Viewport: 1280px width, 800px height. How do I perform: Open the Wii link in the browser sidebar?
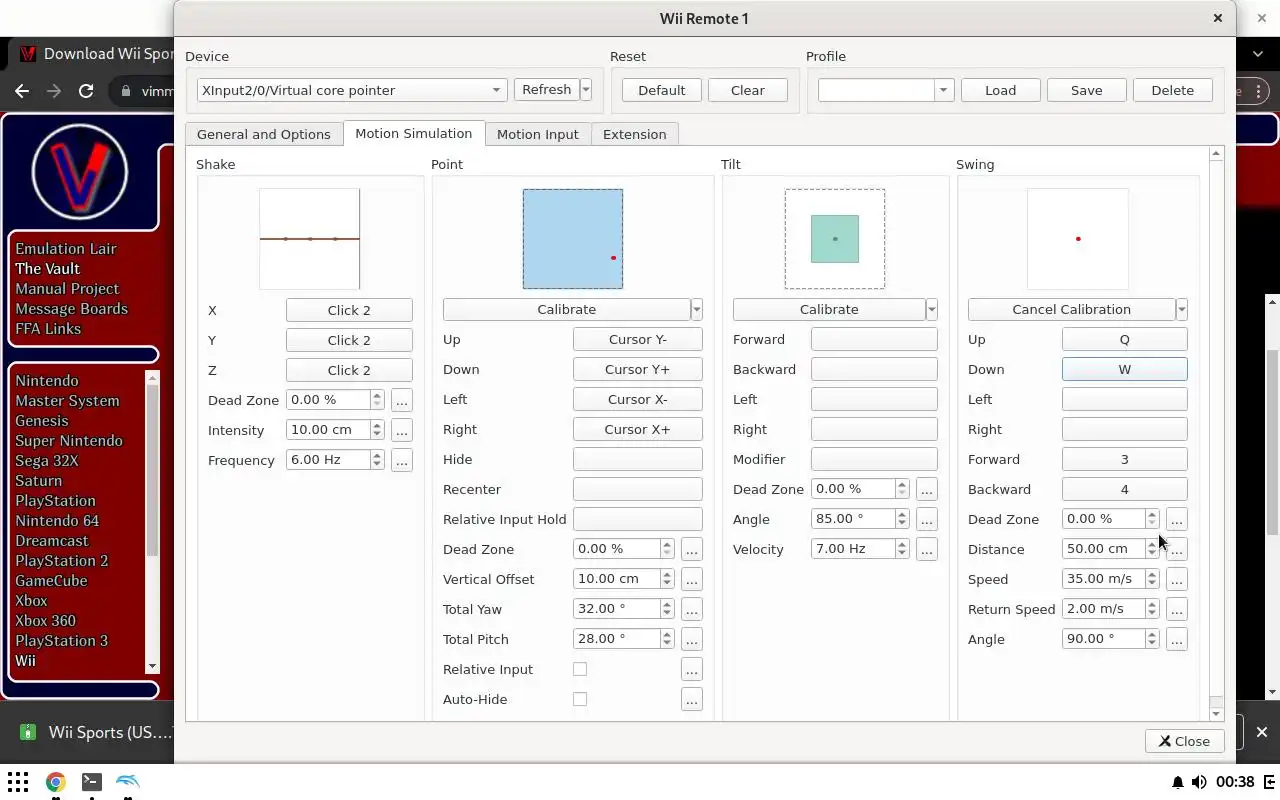[25, 661]
